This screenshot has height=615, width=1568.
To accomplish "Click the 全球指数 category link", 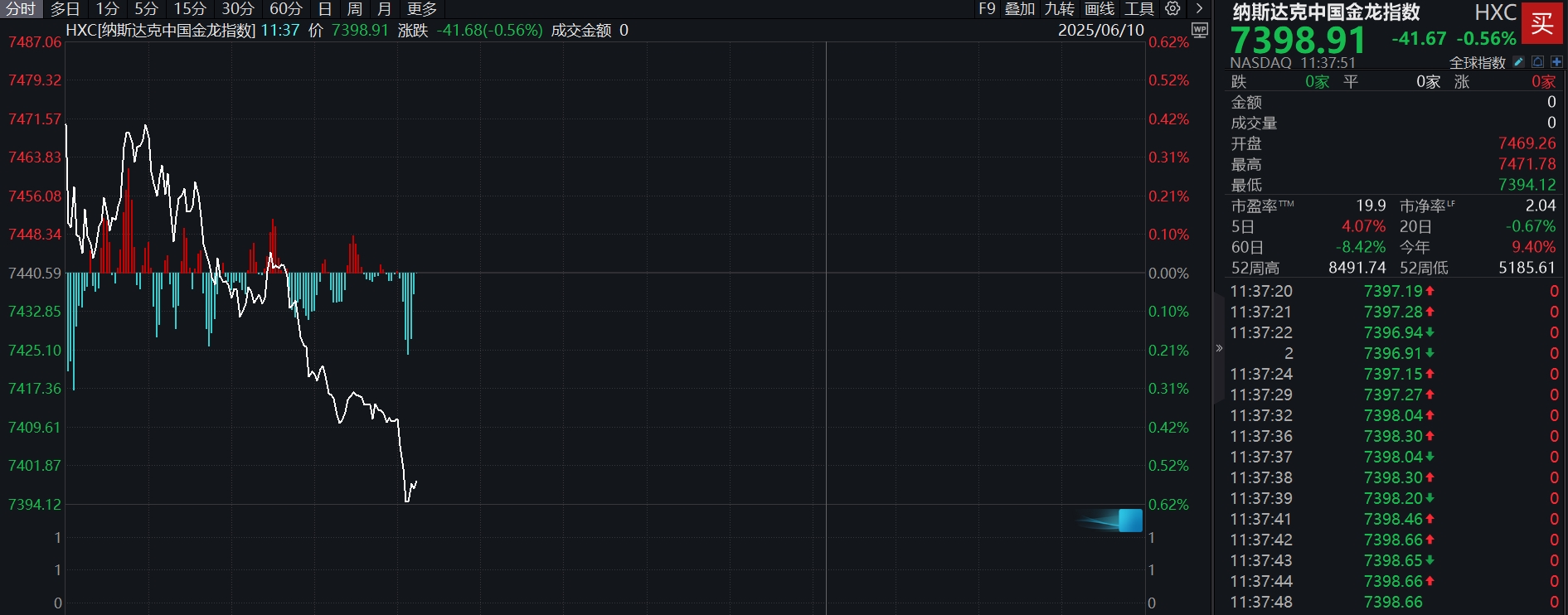I will click(1477, 63).
